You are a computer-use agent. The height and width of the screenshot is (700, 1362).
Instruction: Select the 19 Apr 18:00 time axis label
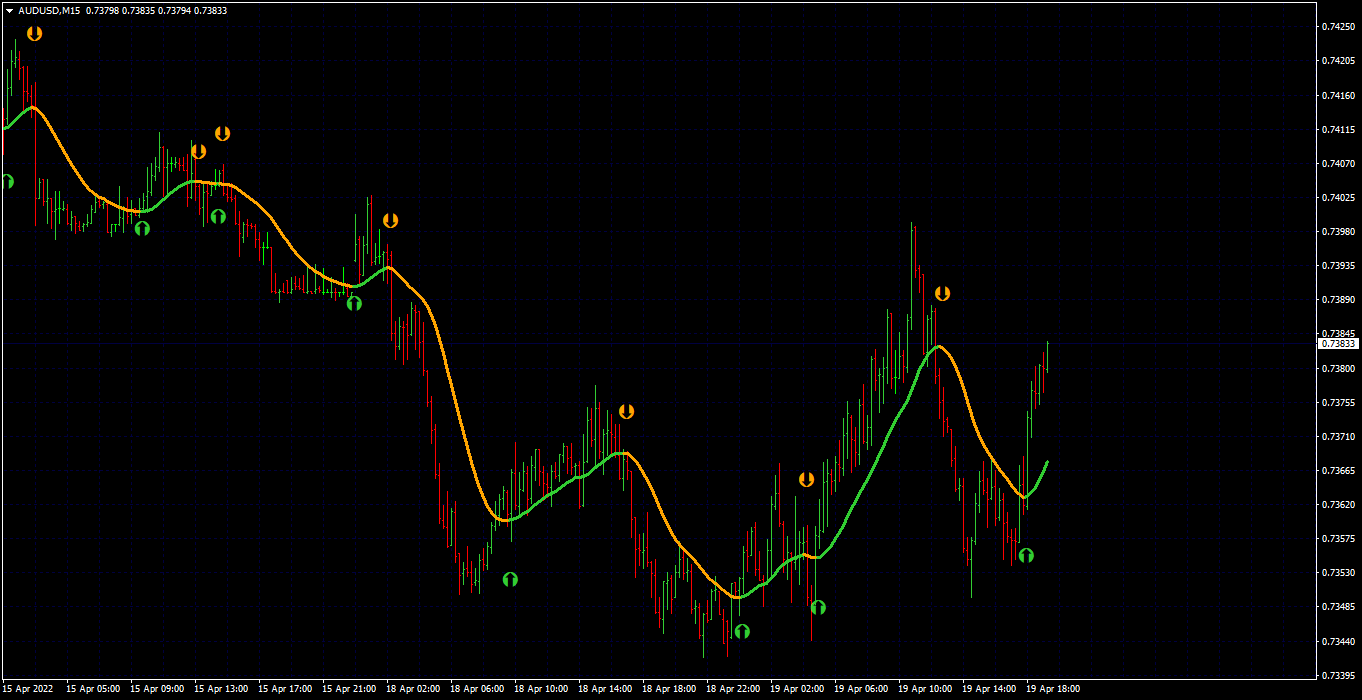(1053, 689)
